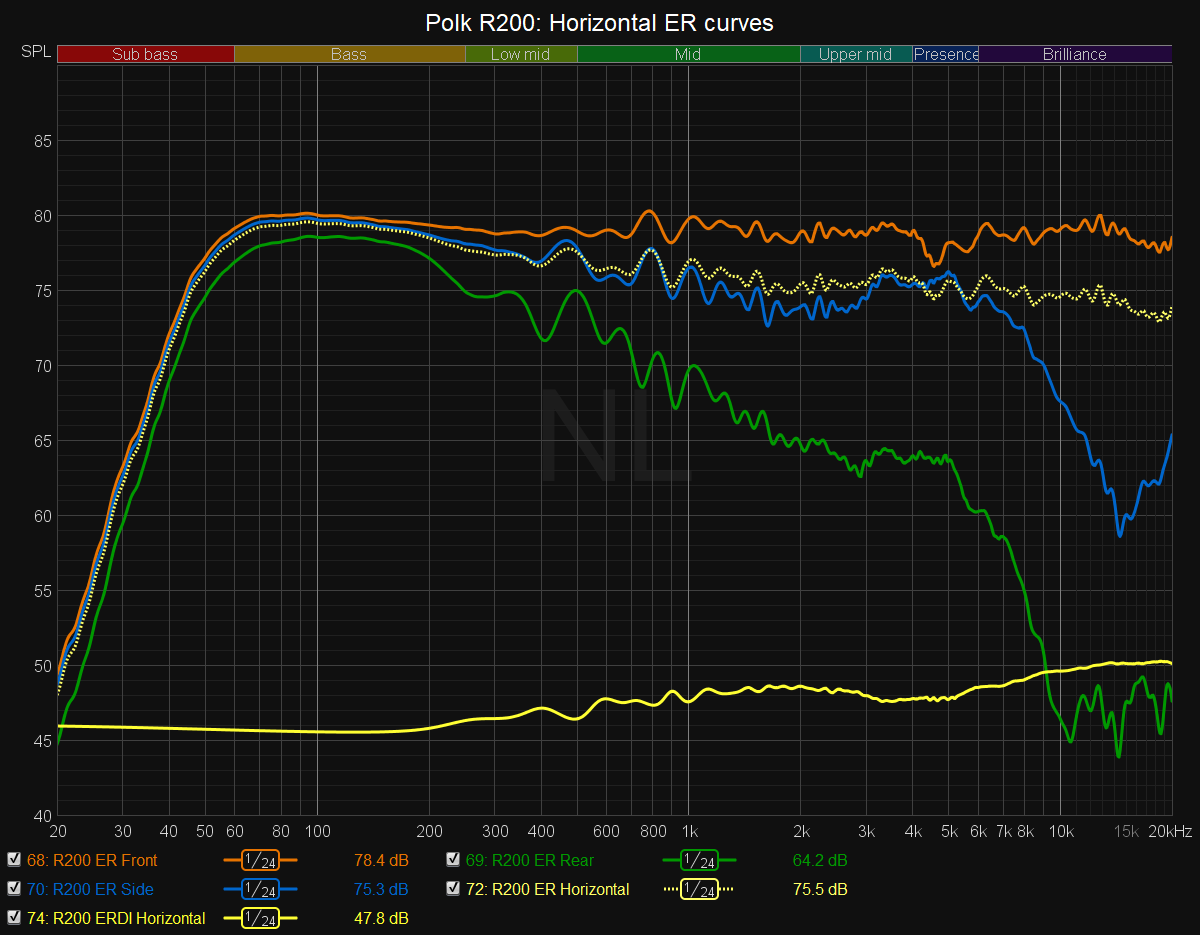
Task: Click the 40 SPL axis value
Action: (x=42, y=815)
